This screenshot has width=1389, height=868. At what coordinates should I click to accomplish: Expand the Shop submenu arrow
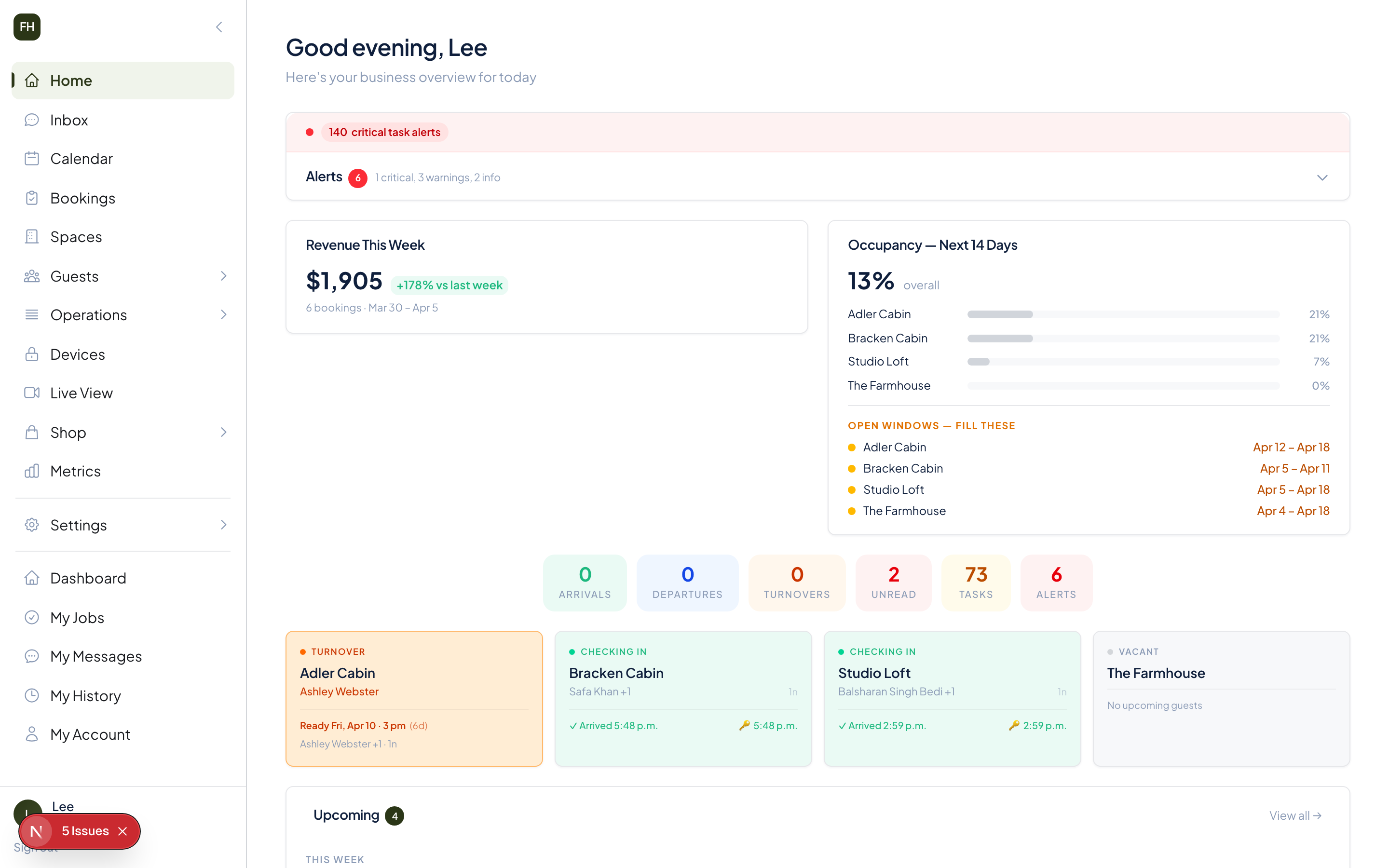(x=224, y=432)
